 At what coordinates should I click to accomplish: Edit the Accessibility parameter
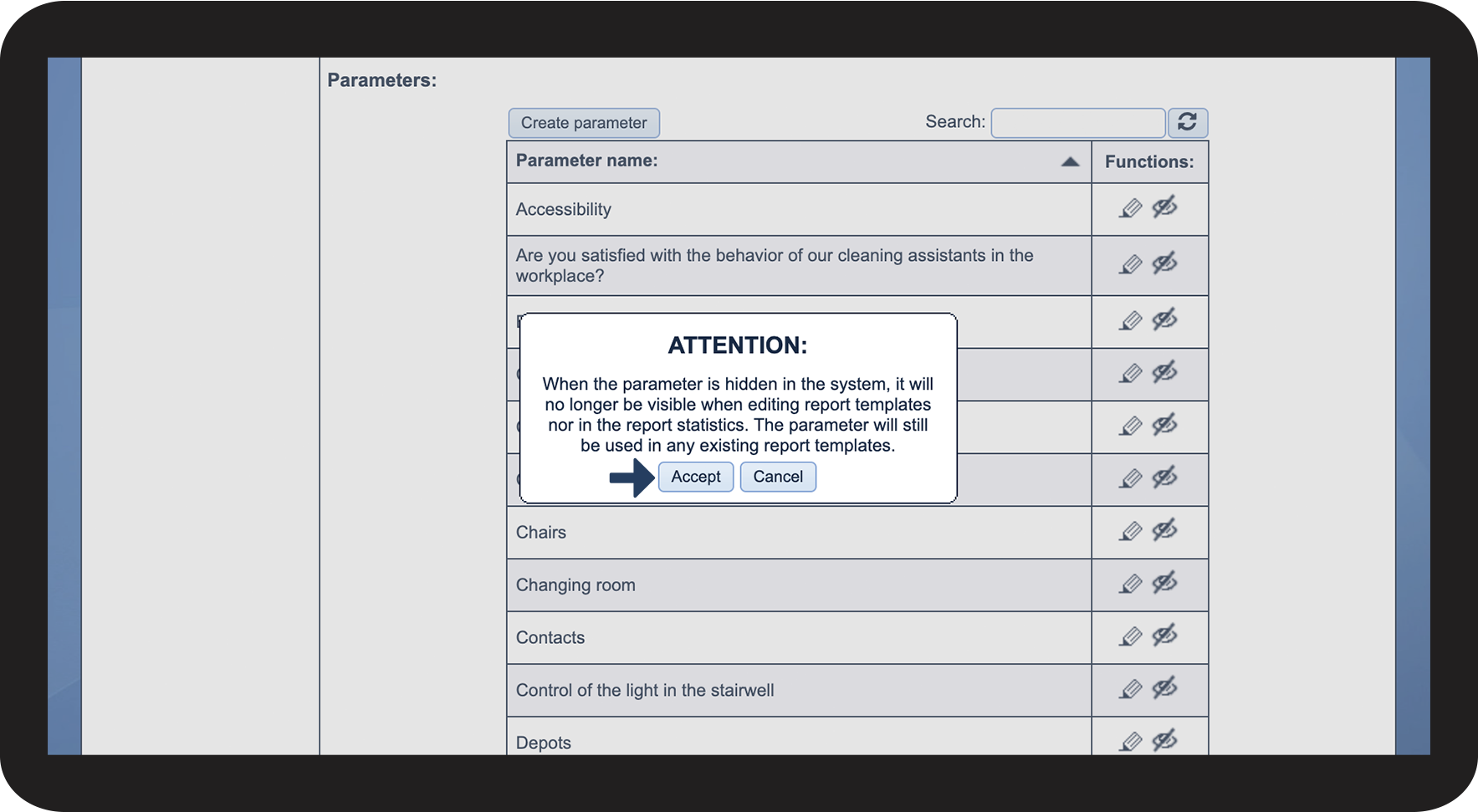point(1131,208)
